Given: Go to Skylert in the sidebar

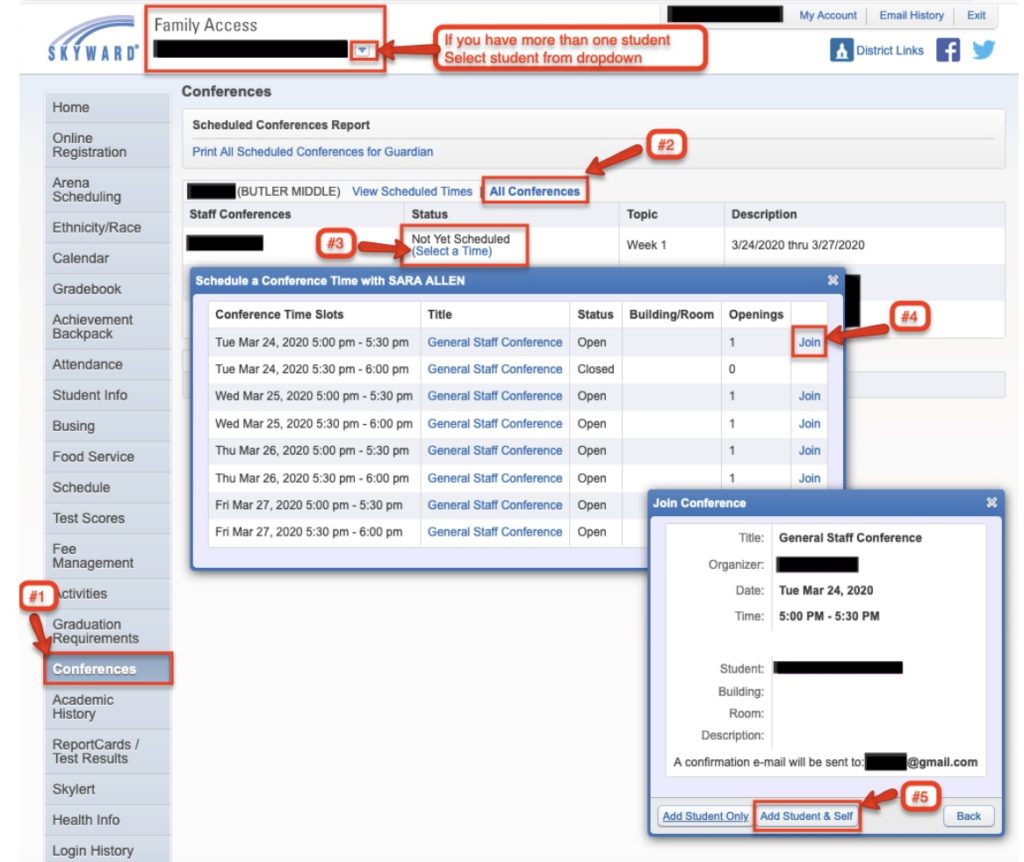Looking at the screenshot, I should tap(107, 790).
